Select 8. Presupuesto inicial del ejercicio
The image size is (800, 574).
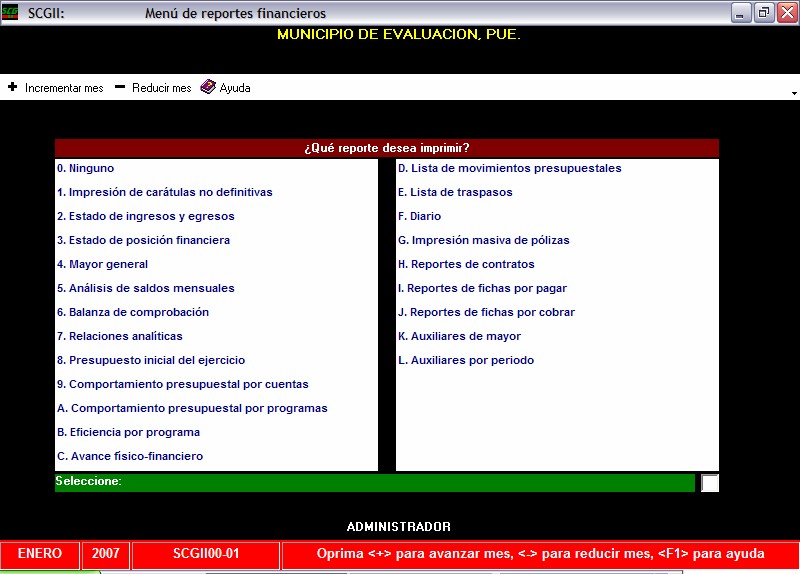(x=151, y=360)
